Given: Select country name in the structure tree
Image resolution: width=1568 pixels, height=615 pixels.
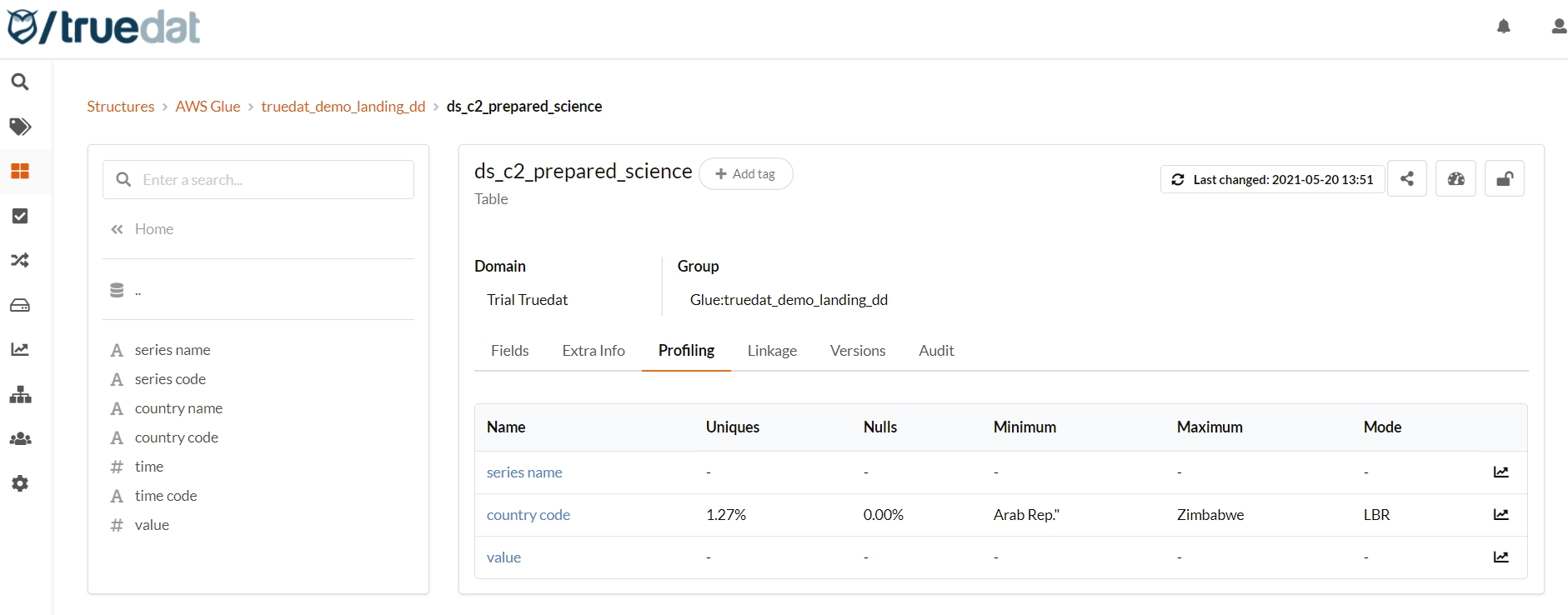Looking at the screenshot, I should click(178, 408).
